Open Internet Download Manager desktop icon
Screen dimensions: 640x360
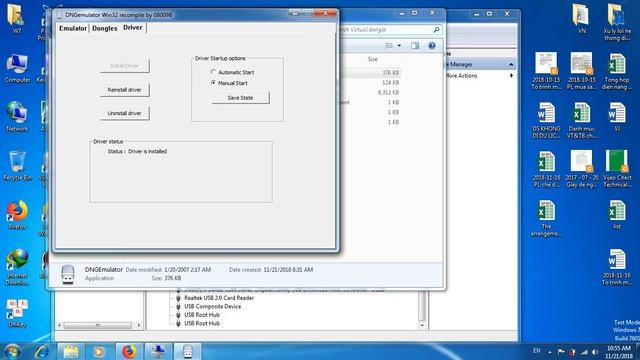[17, 267]
